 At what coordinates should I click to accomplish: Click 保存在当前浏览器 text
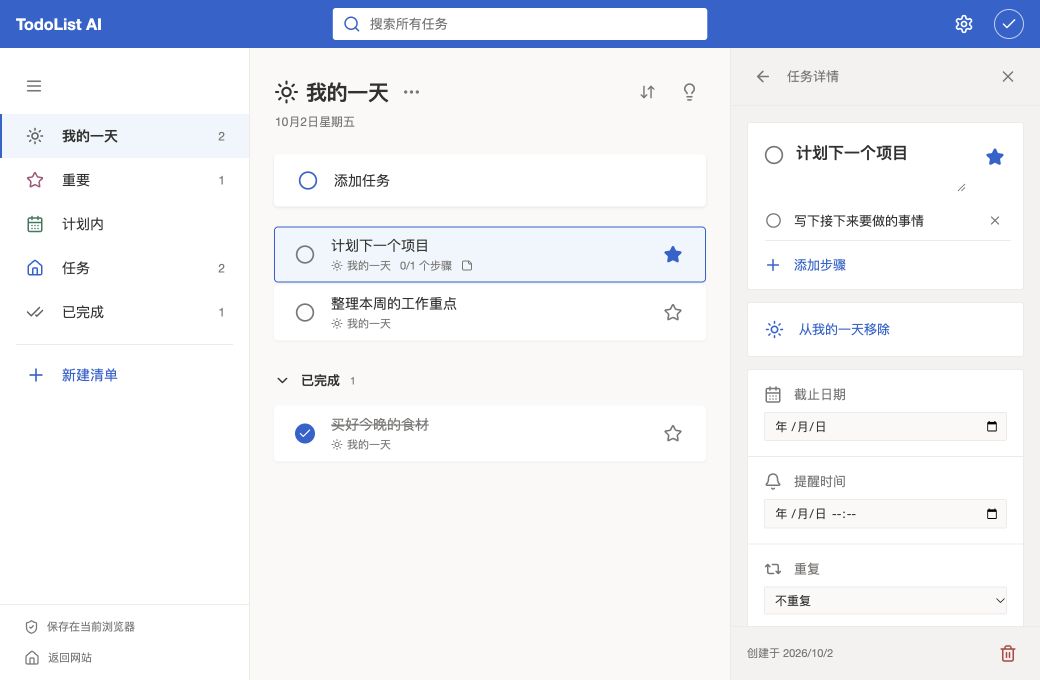tap(91, 627)
